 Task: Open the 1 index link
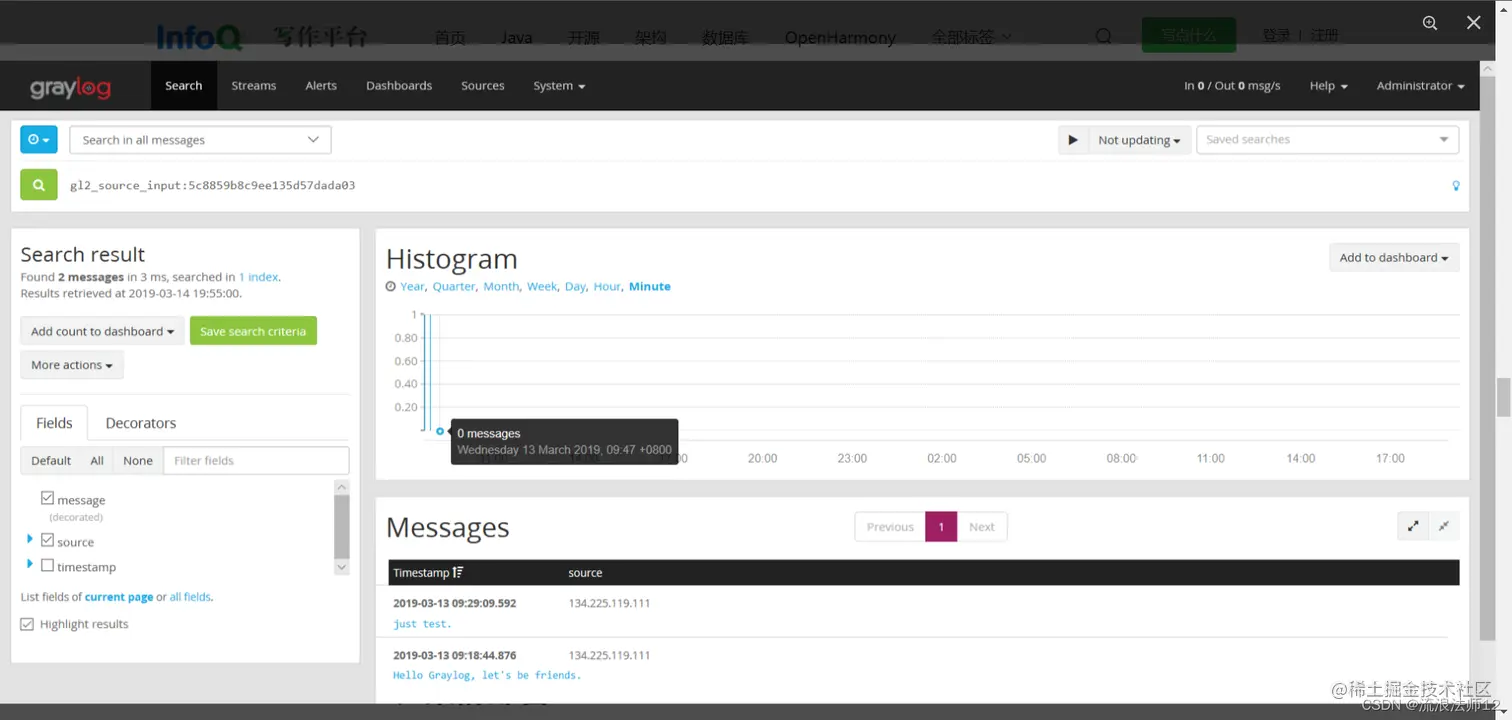click(x=259, y=277)
